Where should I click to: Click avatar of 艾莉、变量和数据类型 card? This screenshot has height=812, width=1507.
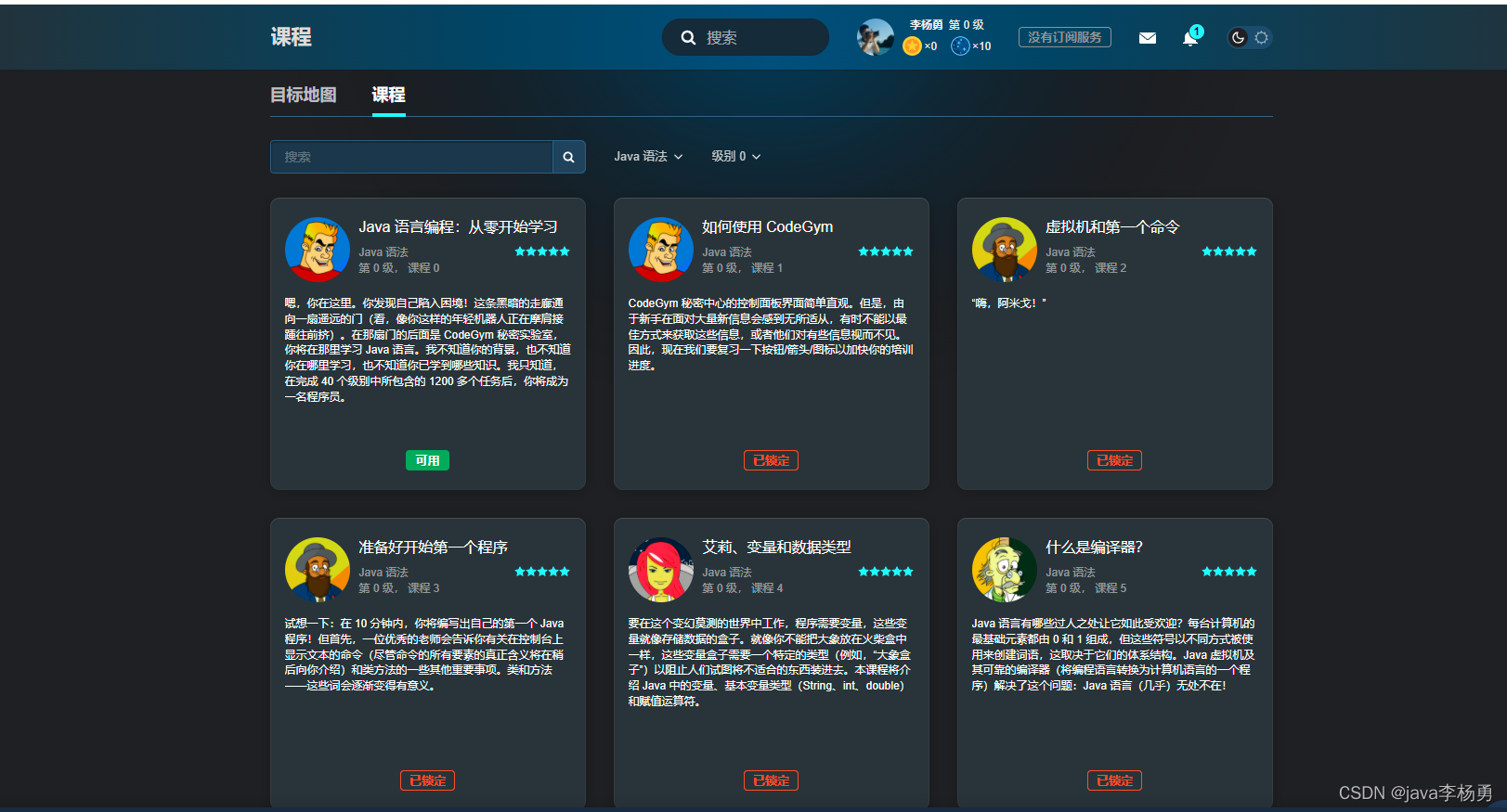pos(661,570)
